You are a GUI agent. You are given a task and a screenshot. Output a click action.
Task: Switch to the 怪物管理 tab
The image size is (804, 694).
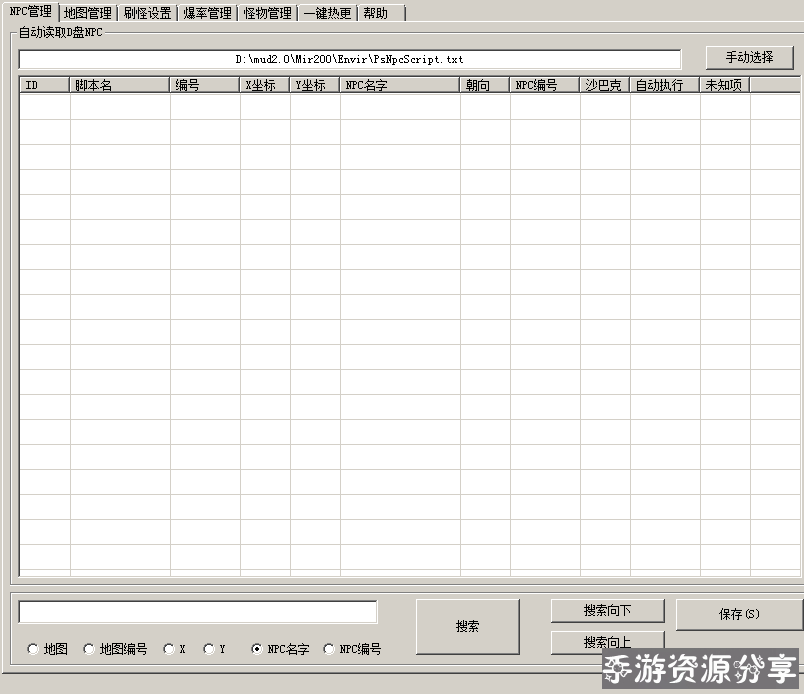[x=267, y=13]
